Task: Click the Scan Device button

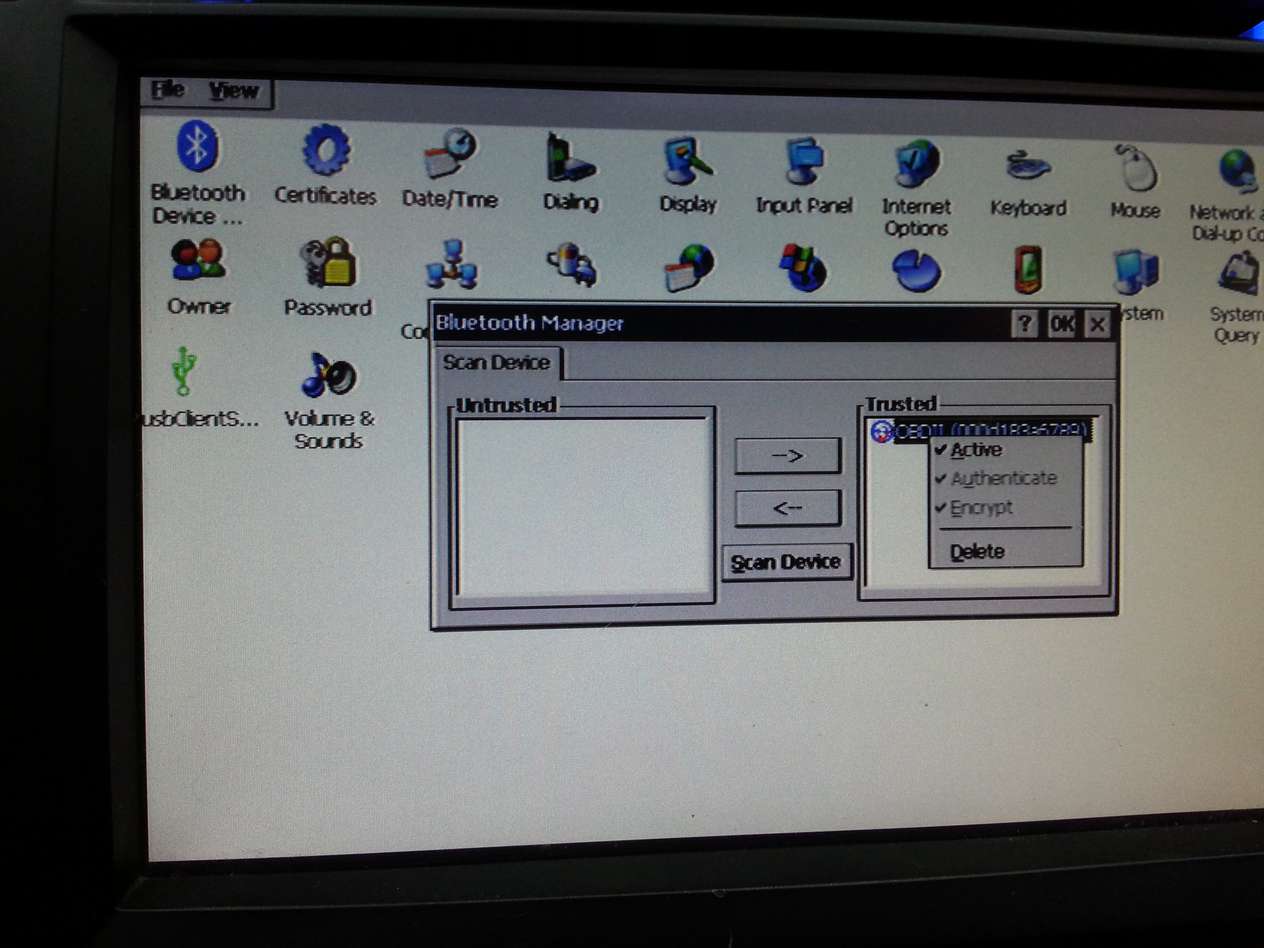Action: (786, 562)
